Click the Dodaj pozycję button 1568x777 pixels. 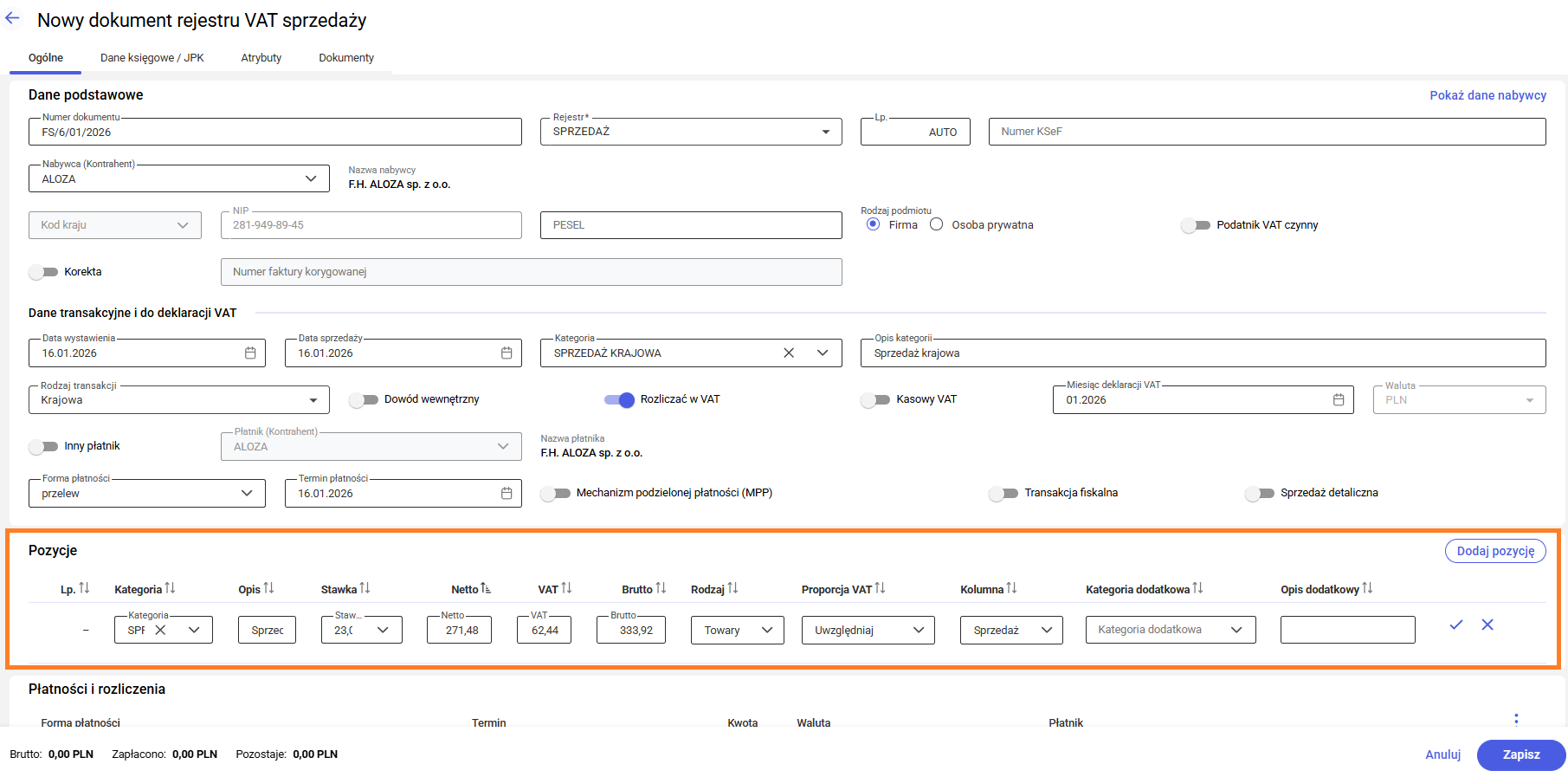[1495, 551]
